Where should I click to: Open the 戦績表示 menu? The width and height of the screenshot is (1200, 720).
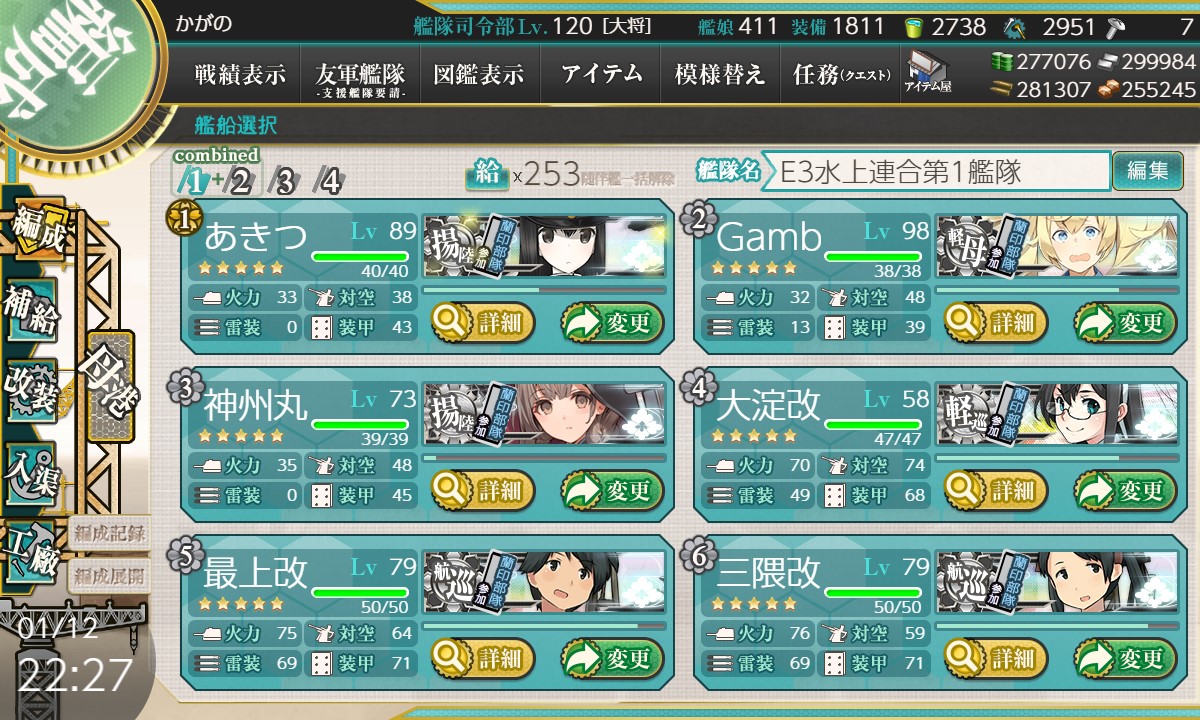(240, 75)
